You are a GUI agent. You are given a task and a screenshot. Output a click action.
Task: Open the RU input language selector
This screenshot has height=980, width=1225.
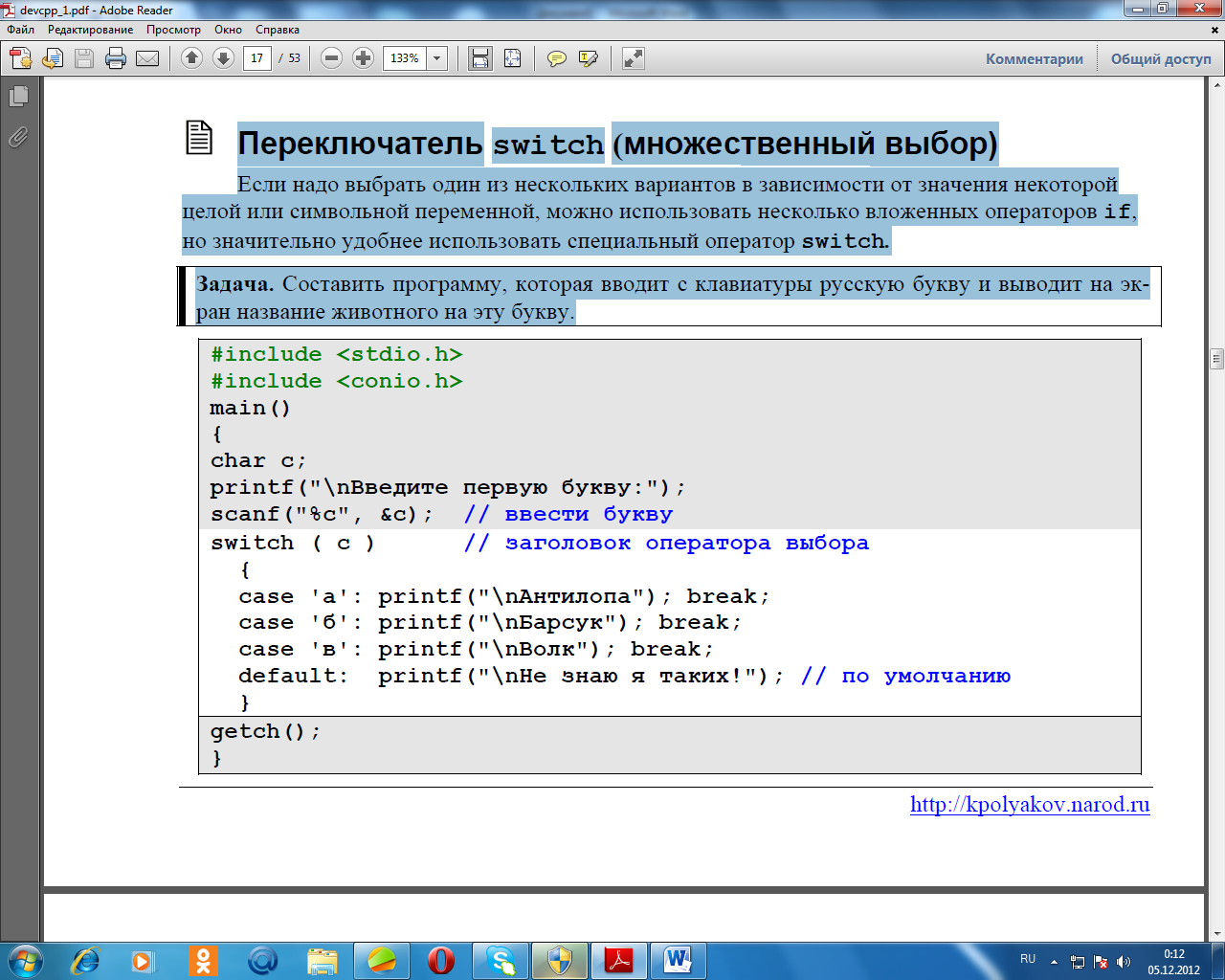tap(1028, 959)
